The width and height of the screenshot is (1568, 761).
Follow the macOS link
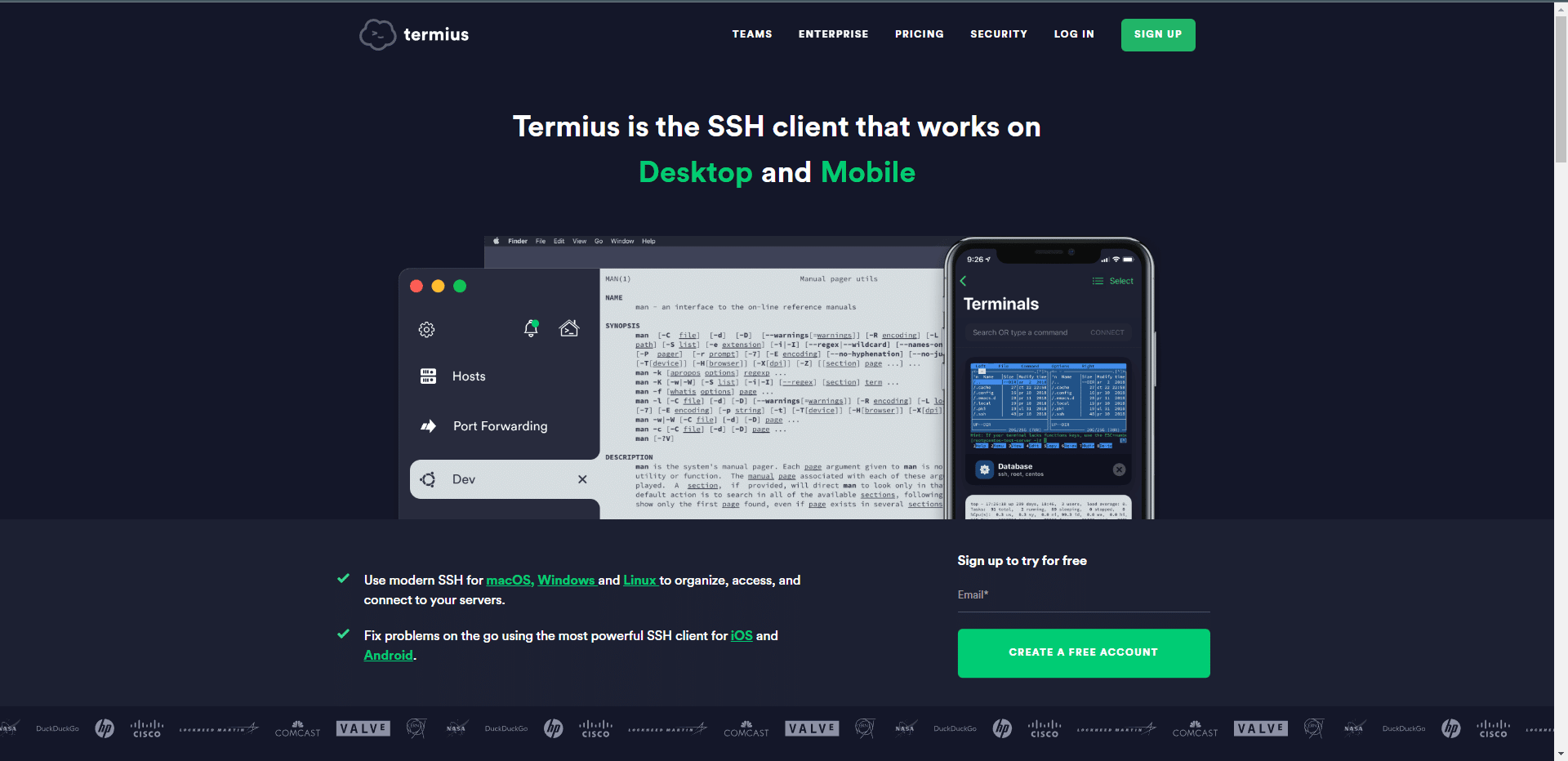(x=510, y=581)
